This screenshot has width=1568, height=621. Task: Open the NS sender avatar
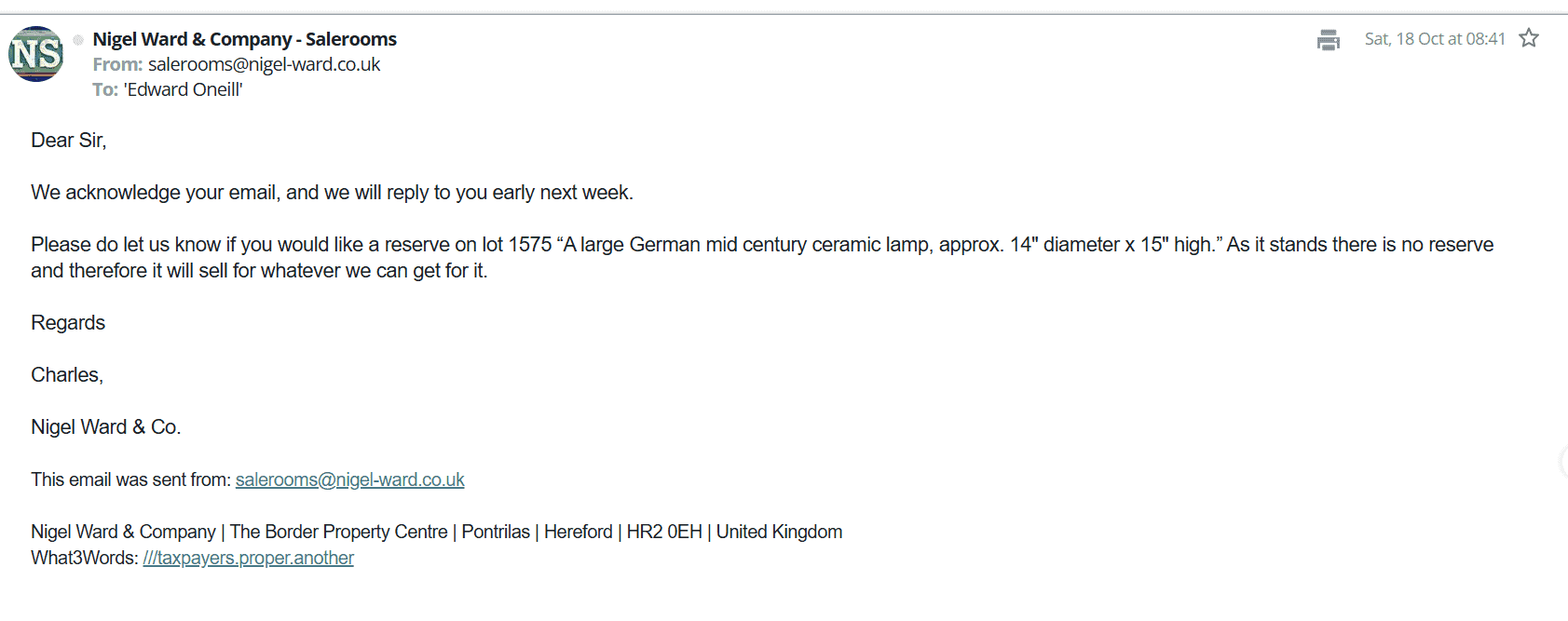pos(36,54)
